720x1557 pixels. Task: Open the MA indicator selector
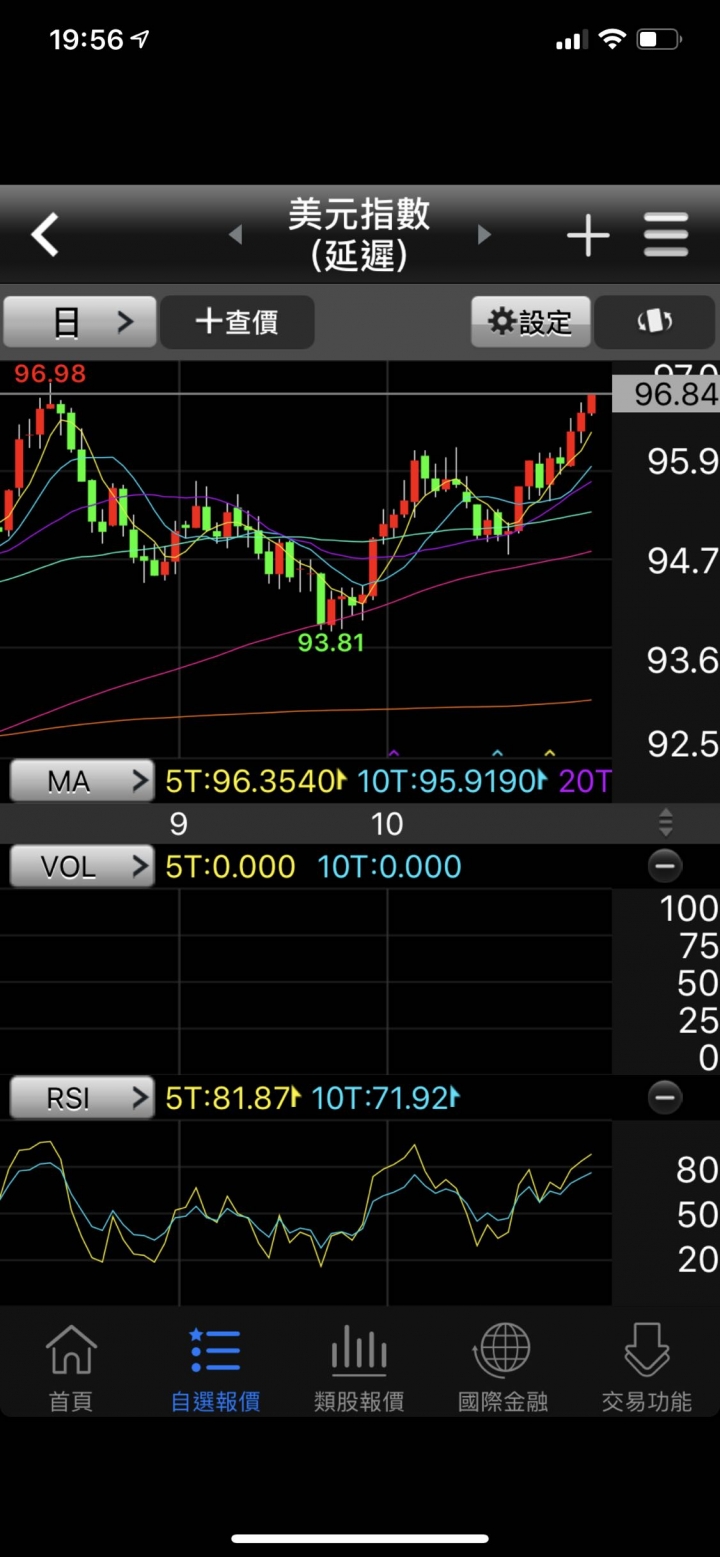pos(82,781)
